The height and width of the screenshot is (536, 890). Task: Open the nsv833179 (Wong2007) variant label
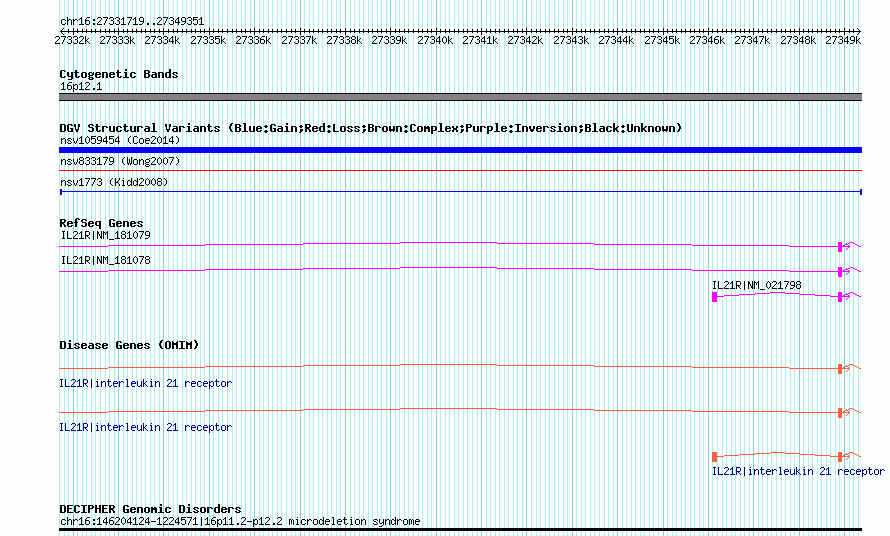tap(120, 161)
